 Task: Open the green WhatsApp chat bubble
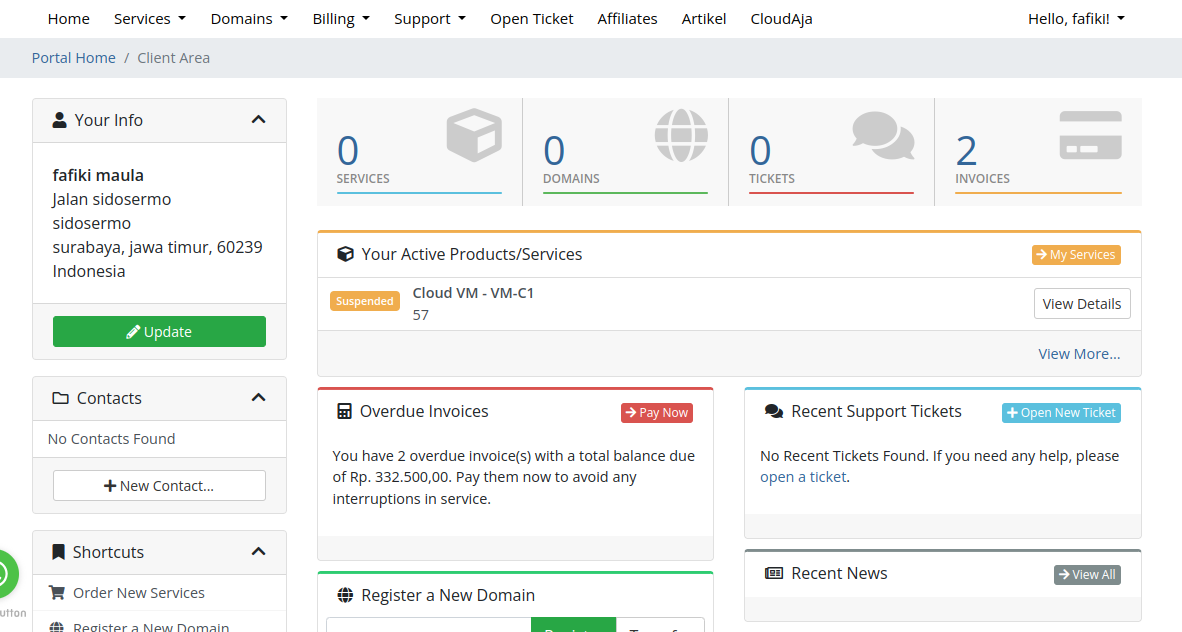(5, 574)
